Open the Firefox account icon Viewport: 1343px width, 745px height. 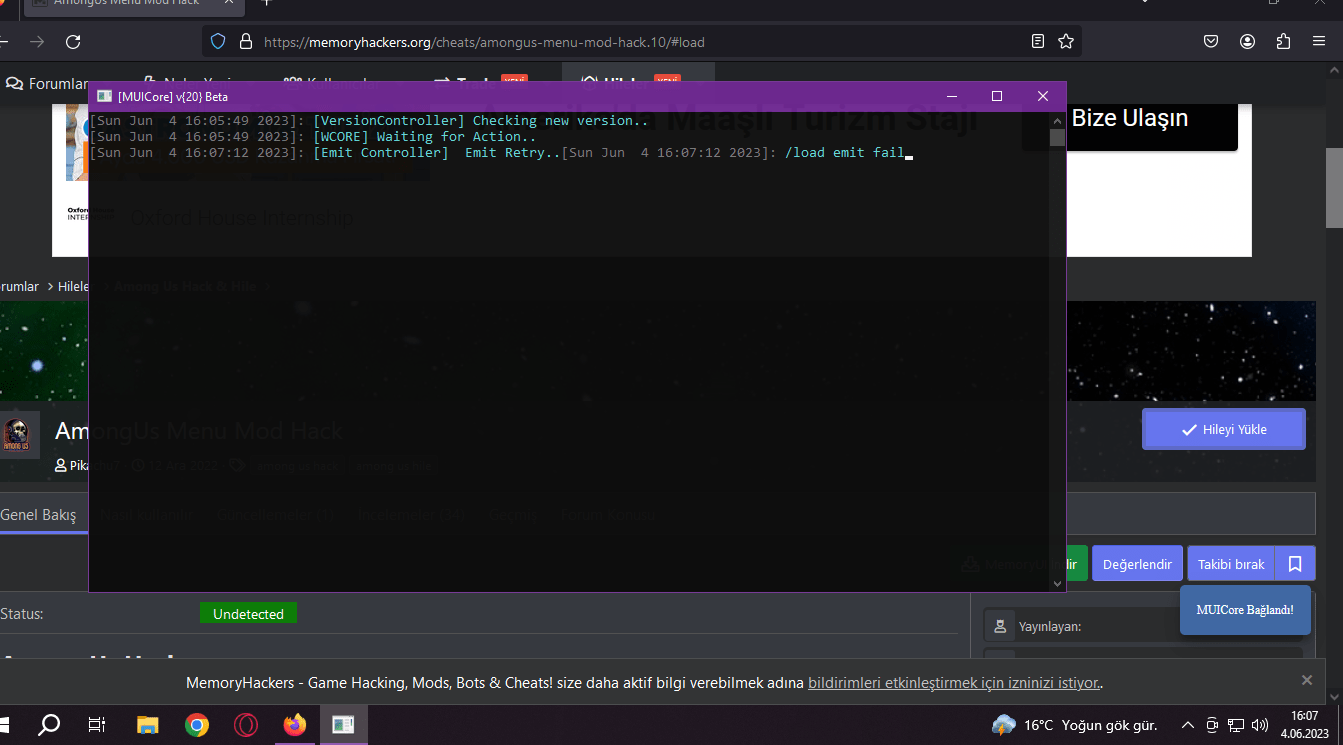tap(1247, 42)
